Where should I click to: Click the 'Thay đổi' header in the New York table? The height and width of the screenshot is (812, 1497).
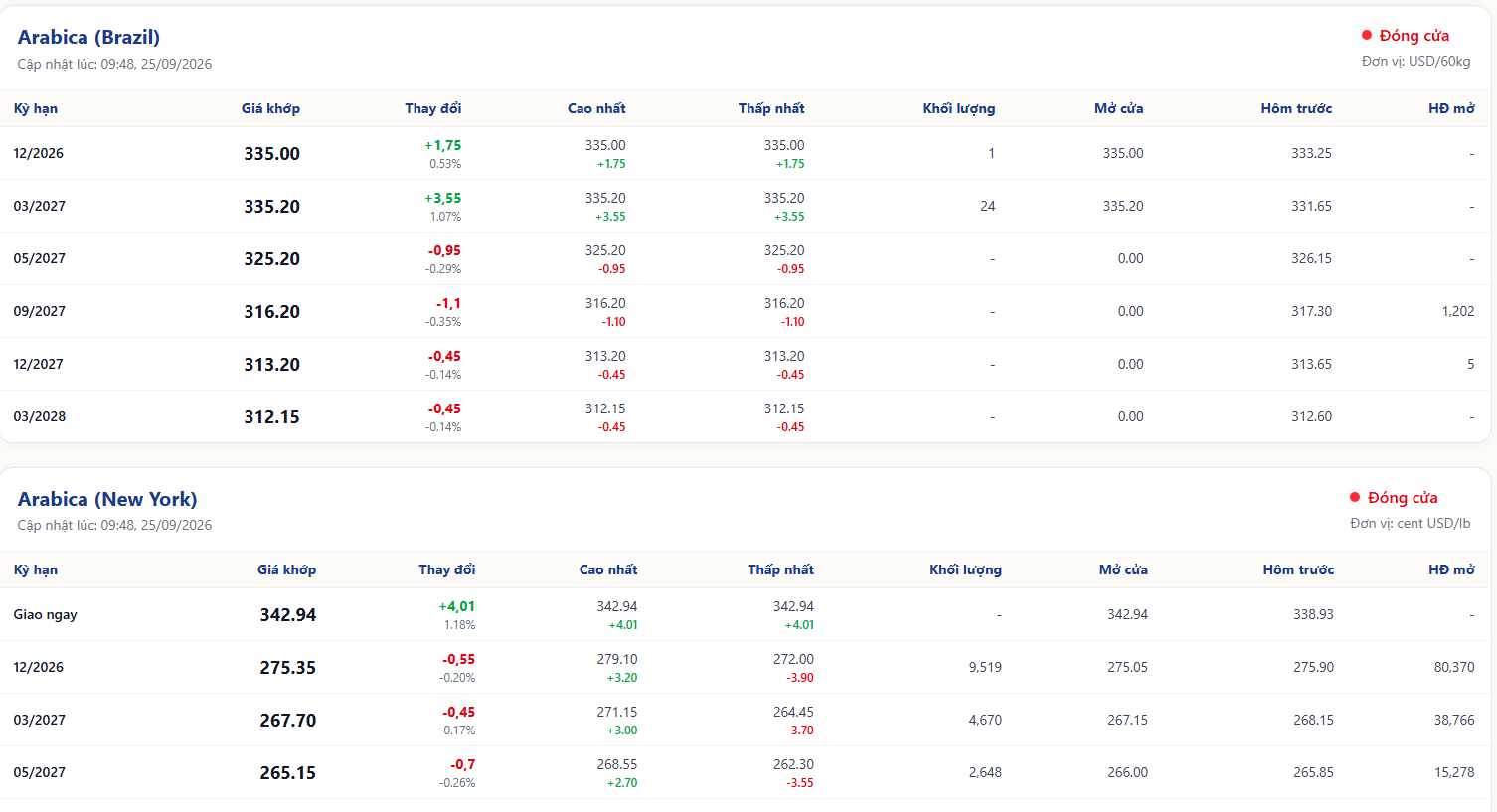coord(447,569)
